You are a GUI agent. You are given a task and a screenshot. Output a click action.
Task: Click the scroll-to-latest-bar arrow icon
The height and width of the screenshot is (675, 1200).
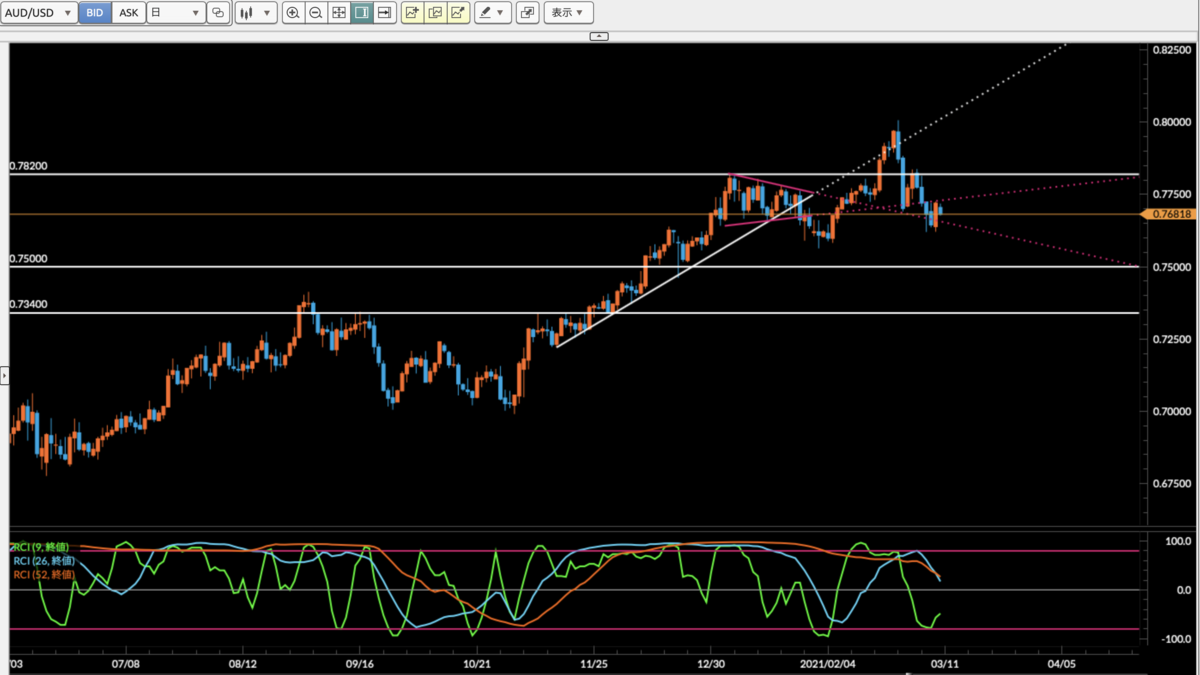[x=384, y=13]
